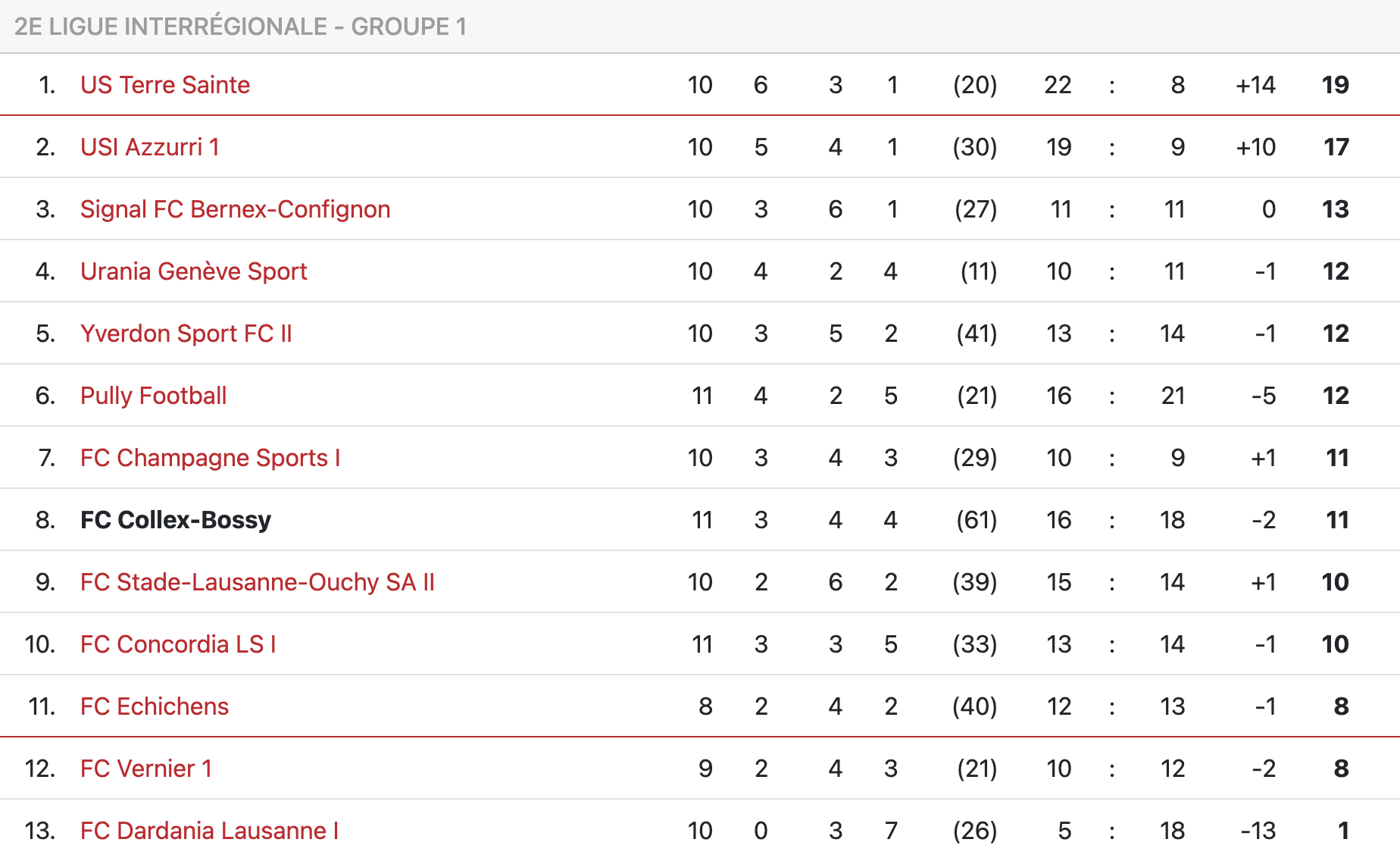This screenshot has height=858, width=1400.
Task: Open FC Champagne Sports I link
Action: pos(210,458)
